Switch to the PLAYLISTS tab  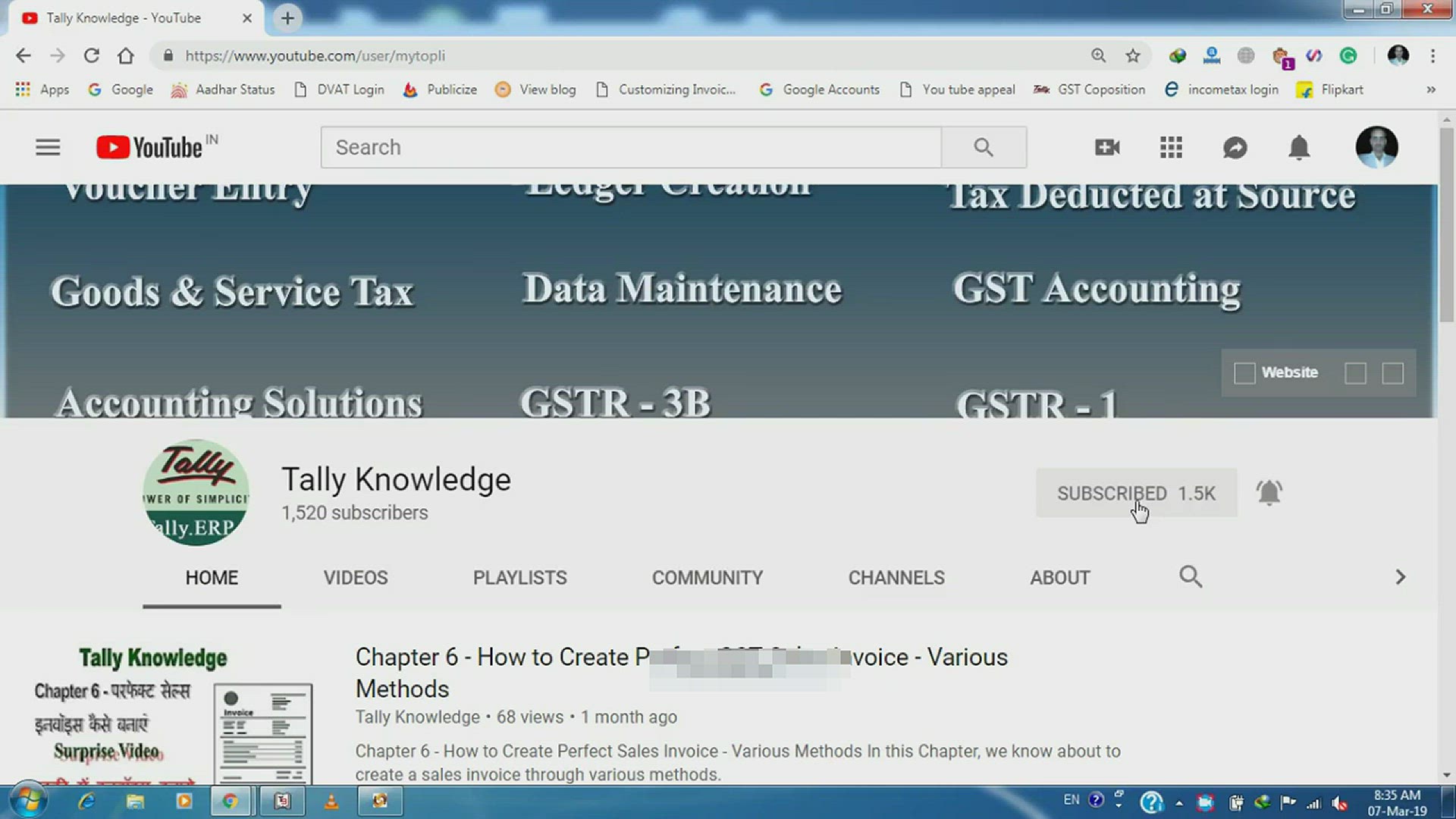[x=520, y=577]
